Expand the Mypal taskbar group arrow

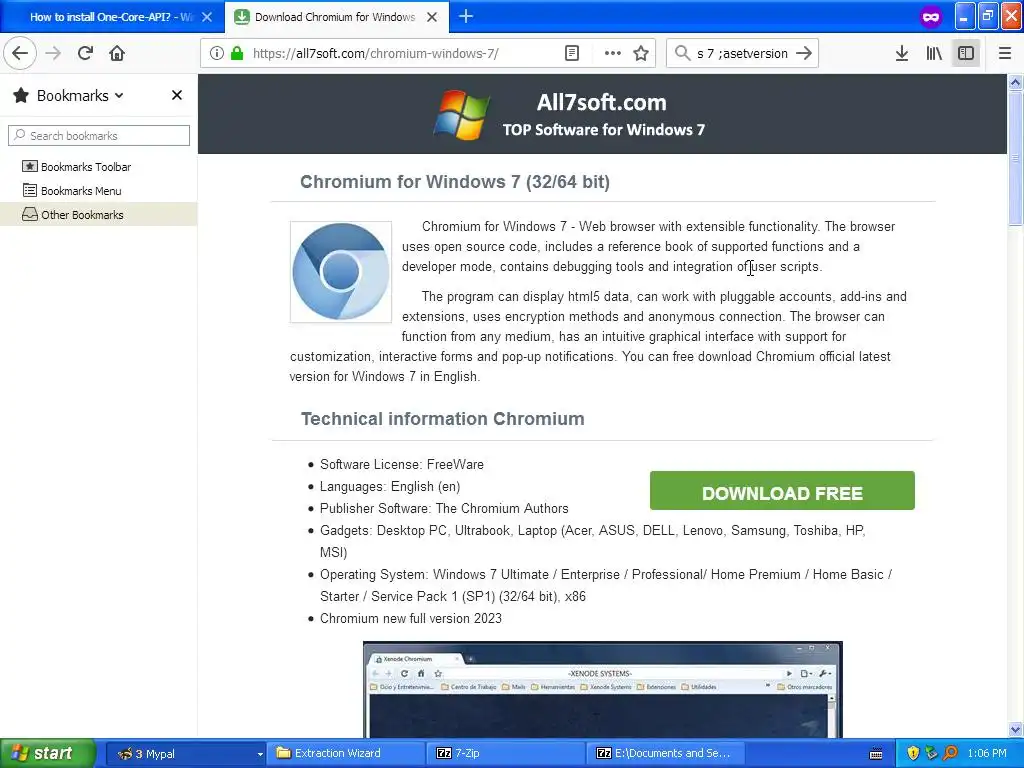260,754
